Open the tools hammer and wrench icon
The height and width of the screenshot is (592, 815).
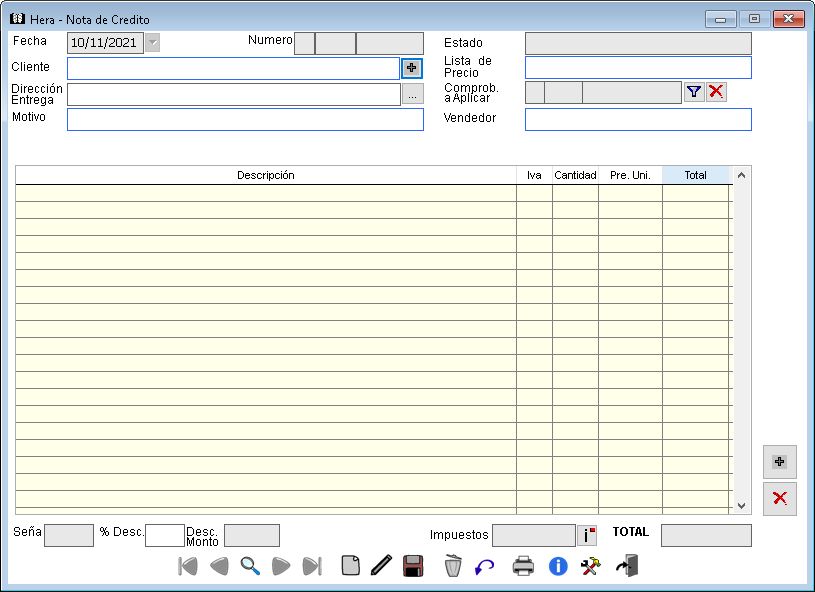click(x=591, y=566)
